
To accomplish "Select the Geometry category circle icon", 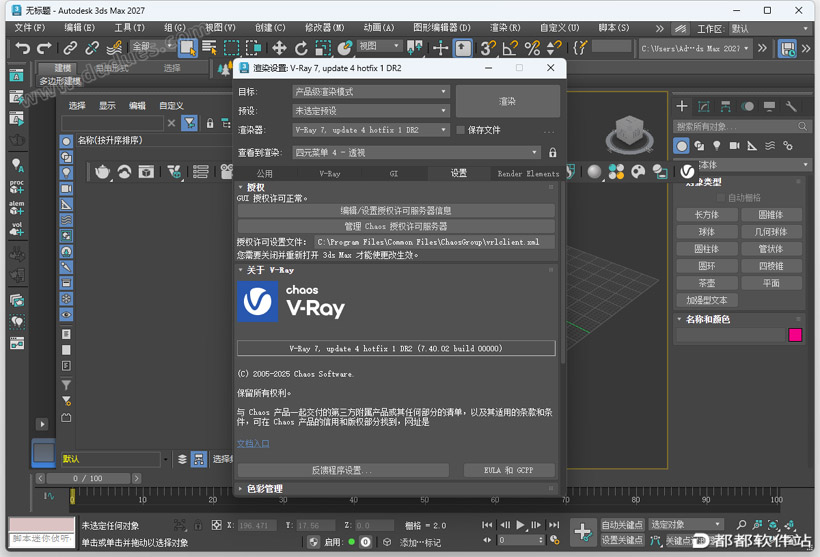I will (681, 145).
